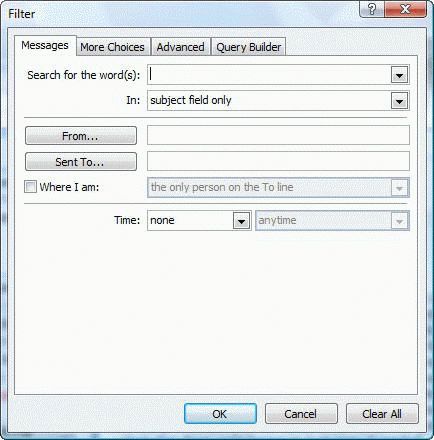The height and width of the screenshot is (440, 434).
Task: Click the From... button
Action: click(81, 136)
